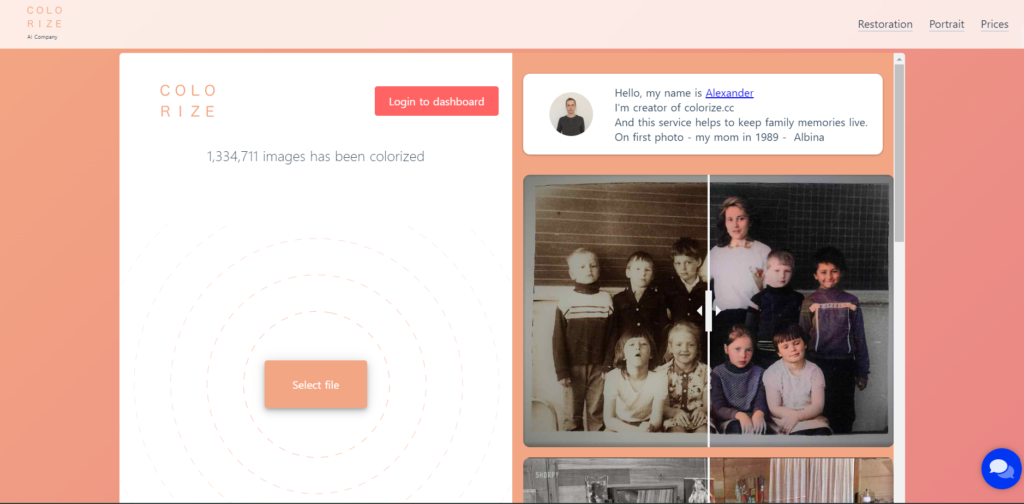Click the gallery's vertical scrollbar thumb
Image resolution: width=1024 pixels, height=504 pixels.
pos(899,150)
